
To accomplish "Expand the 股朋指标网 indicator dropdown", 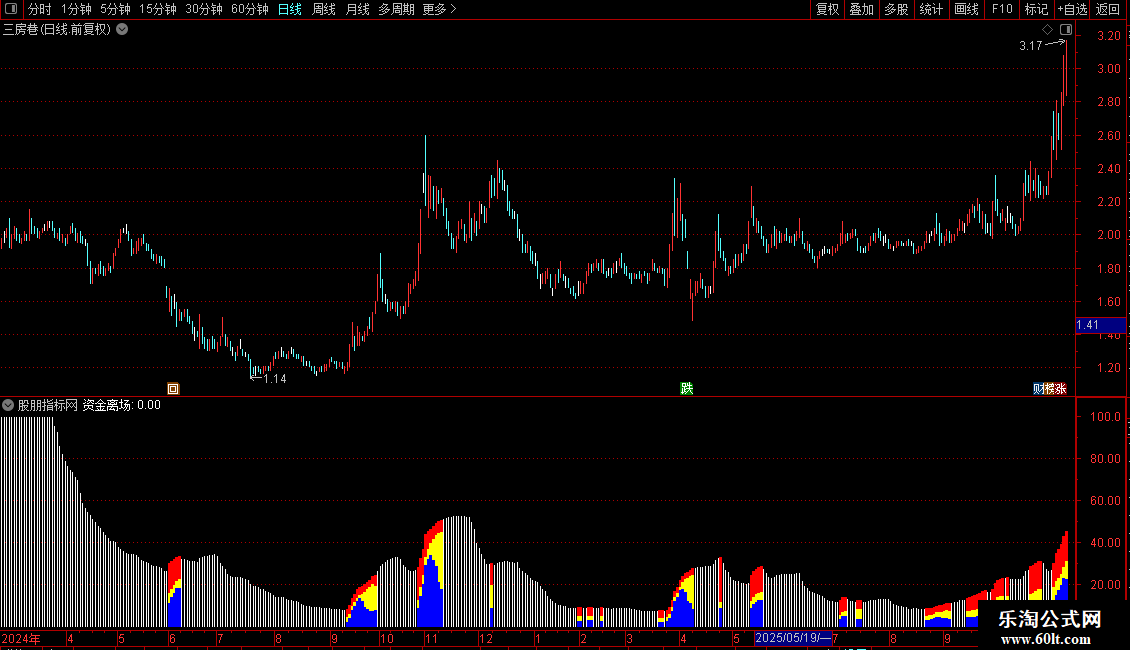I will tap(8, 405).
